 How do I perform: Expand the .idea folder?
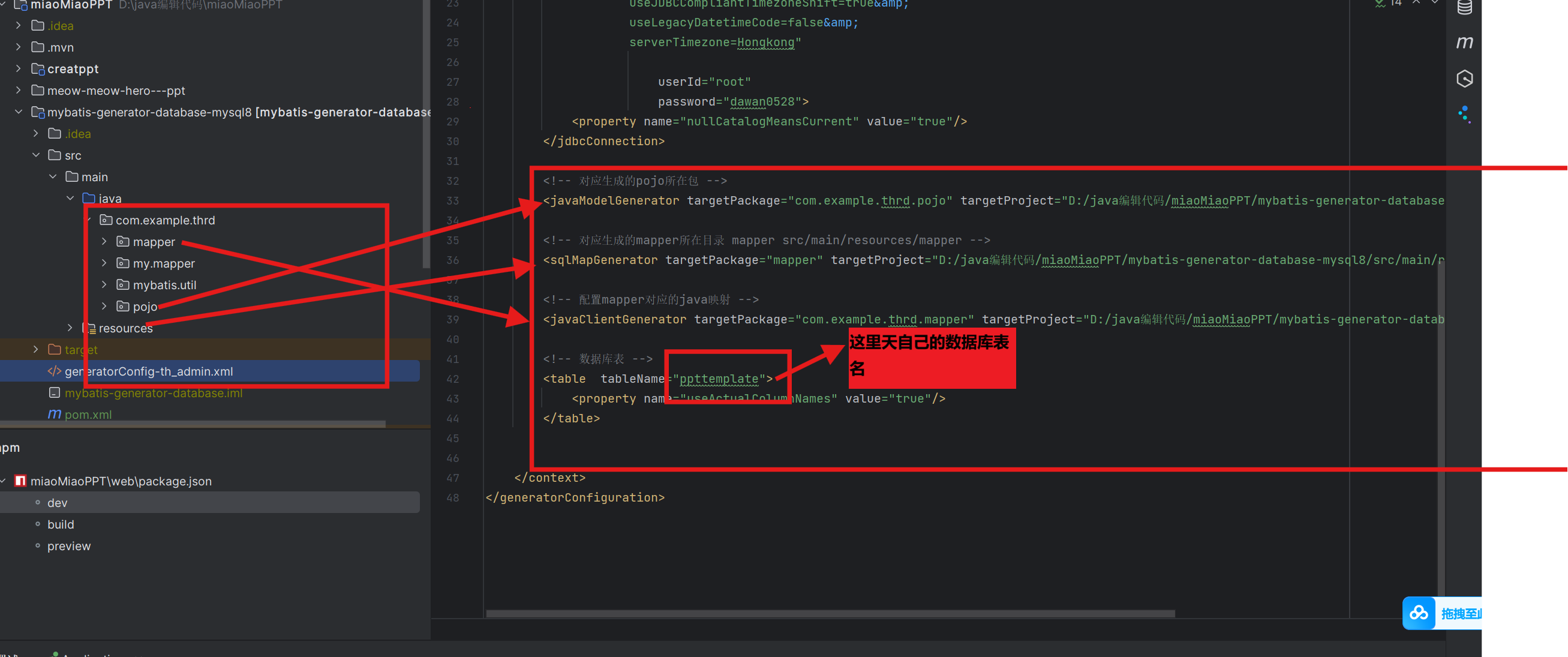(17, 26)
